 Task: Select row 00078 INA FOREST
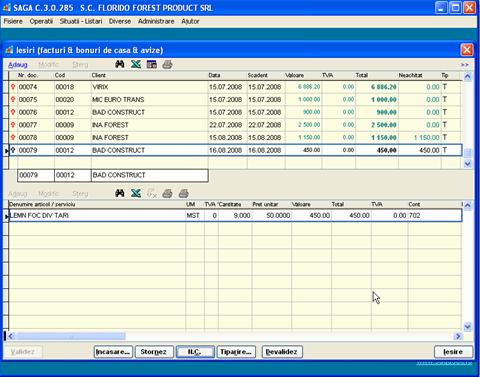(235, 138)
